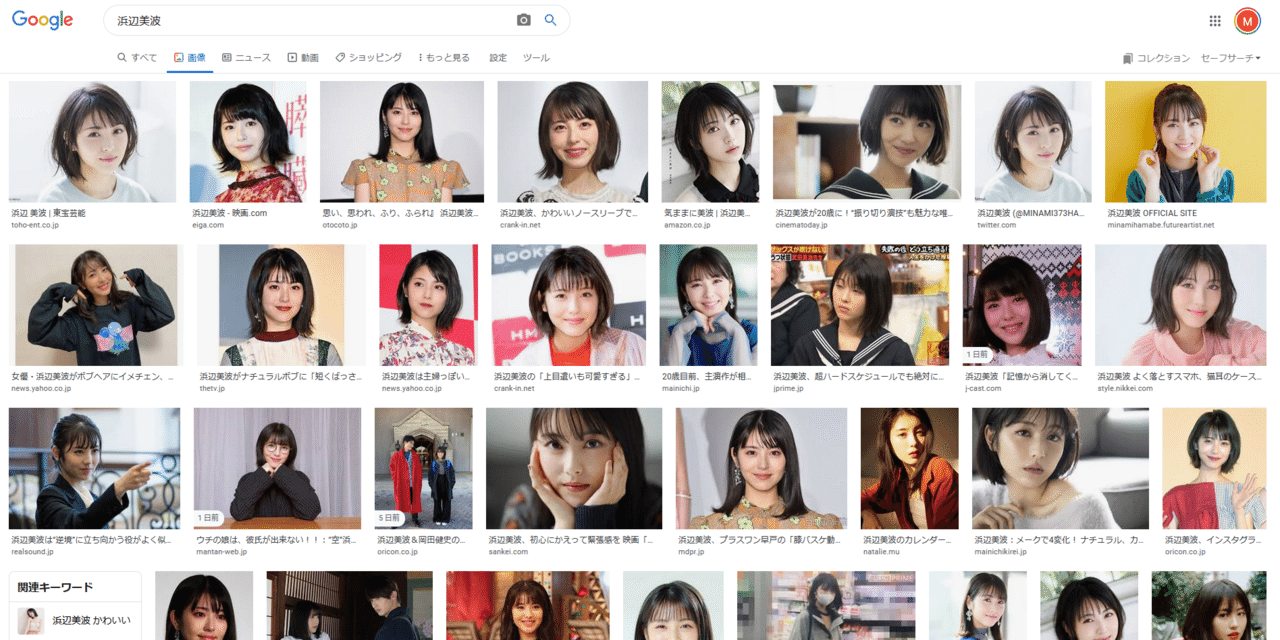Open the ショッピング tab
The image size is (1280, 640).
tap(368, 58)
